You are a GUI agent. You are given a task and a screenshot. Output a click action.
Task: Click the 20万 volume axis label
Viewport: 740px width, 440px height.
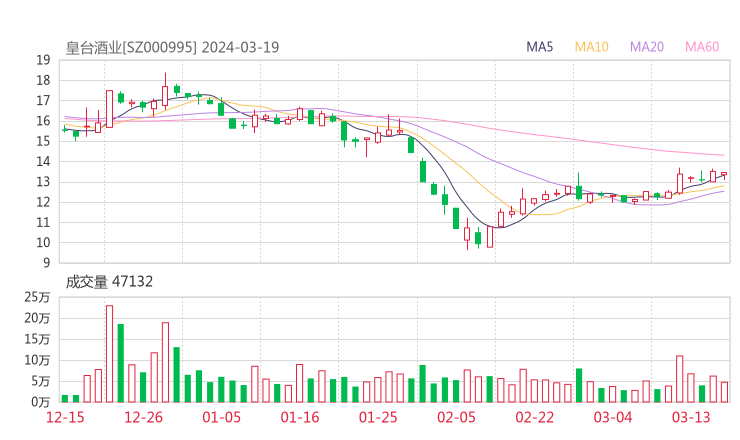point(37,318)
